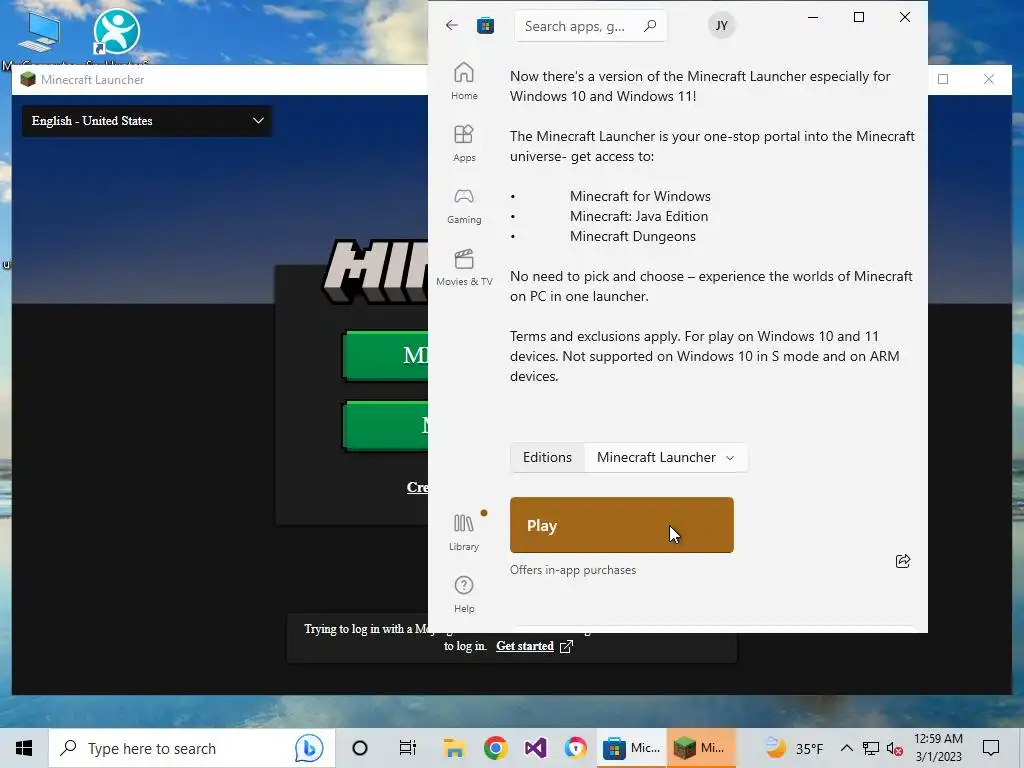Click the volume icon in system tray
This screenshot has height=768, width=1024.
(x=894, y=748)
